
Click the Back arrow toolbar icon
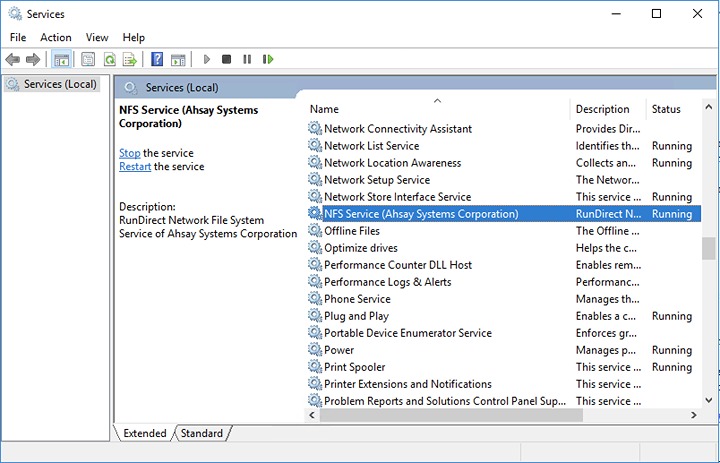tap(12, 60)
